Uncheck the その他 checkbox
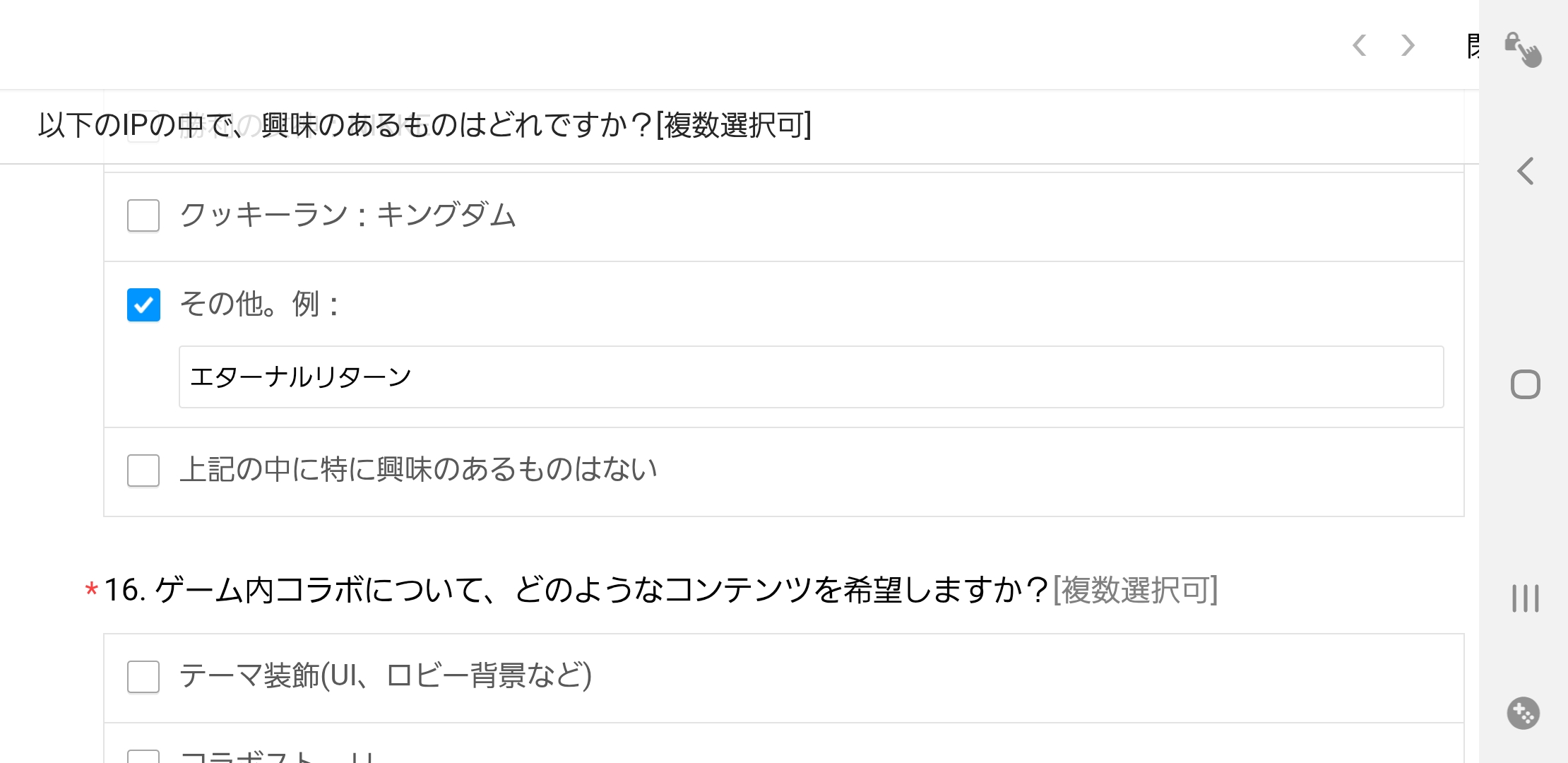This screenshot has width=1568, height=763. point(143,304)
